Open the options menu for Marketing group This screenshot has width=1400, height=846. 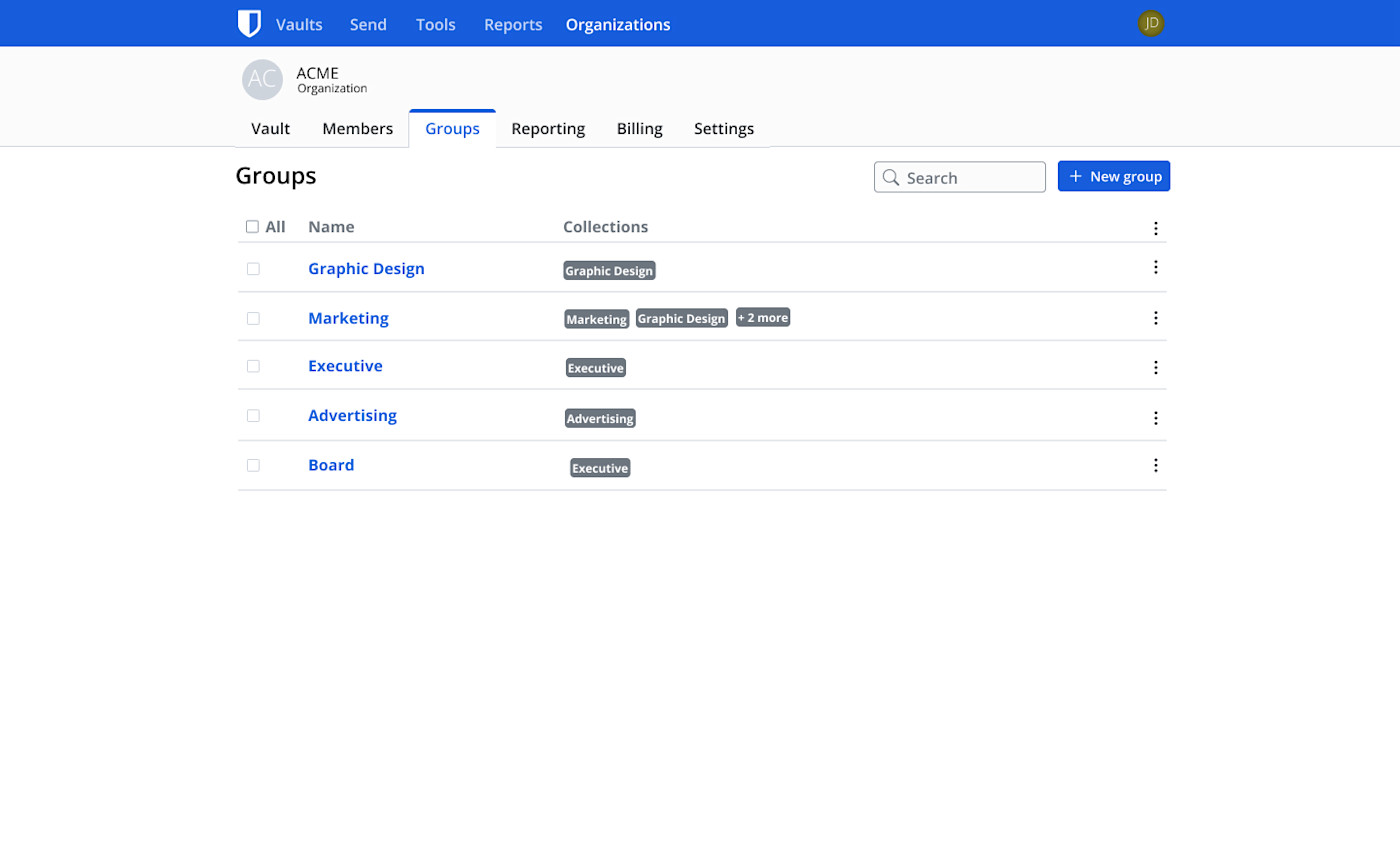[x=1156, y=317]
